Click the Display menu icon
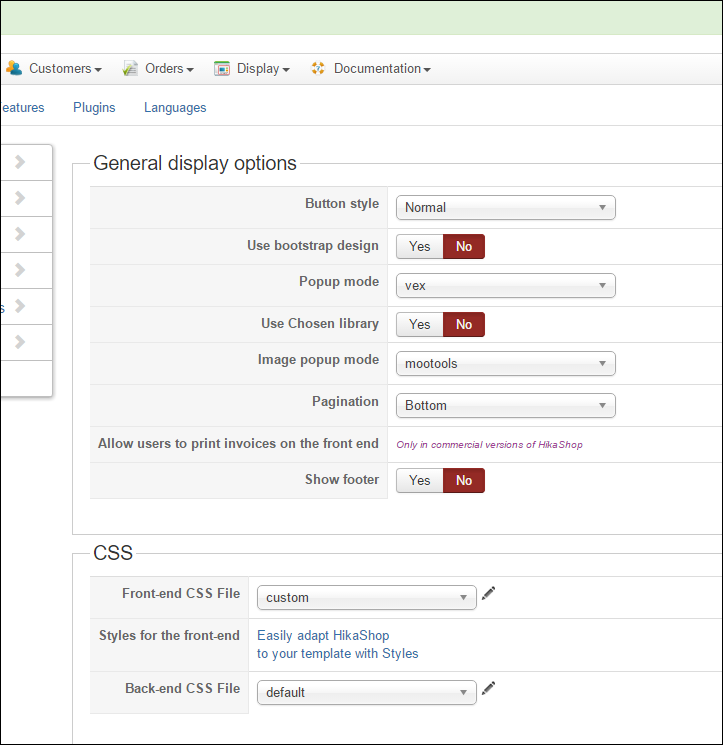723x745 pixels. [x=222, y=69]
